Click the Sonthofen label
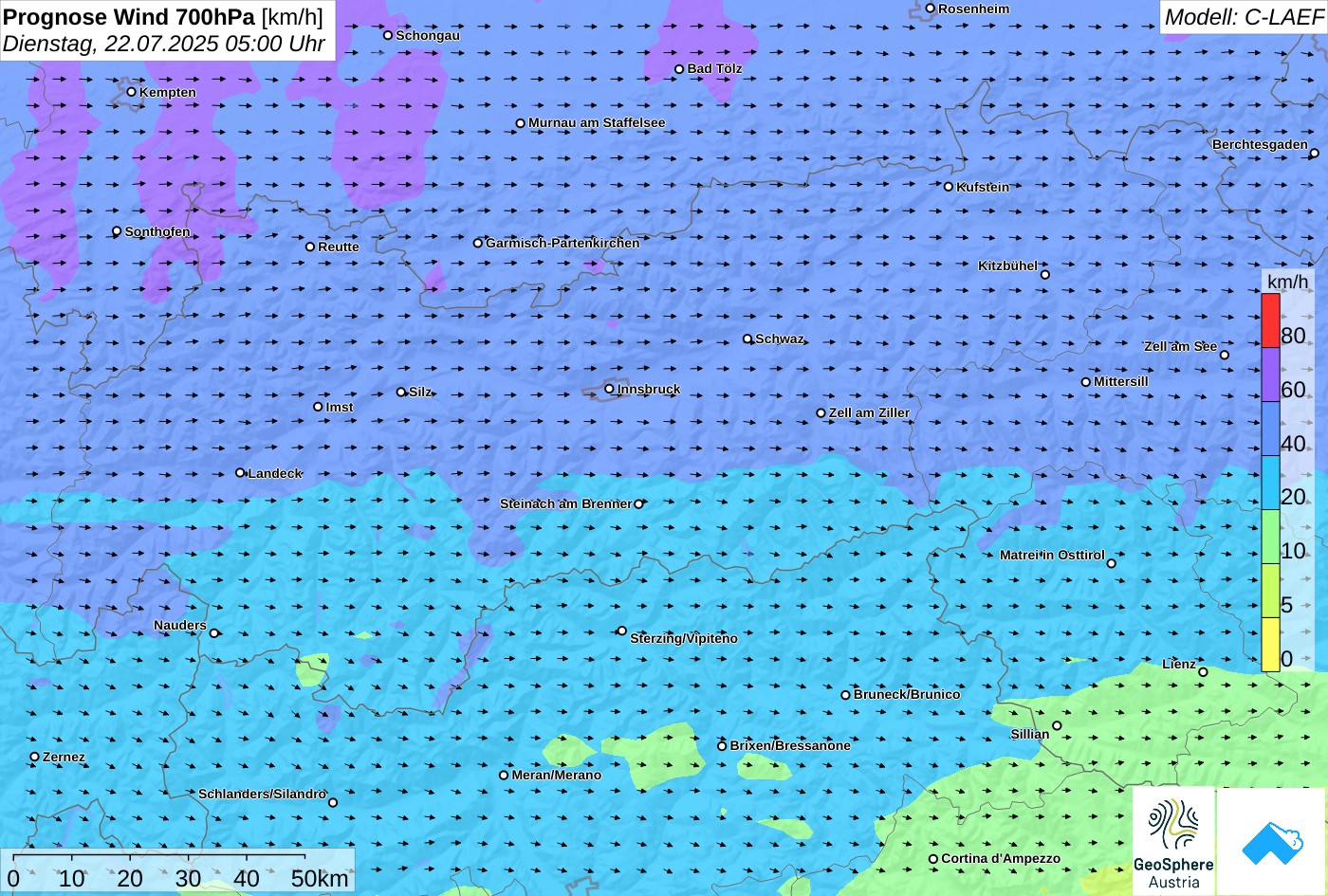Screen dimensions: 1328x896 [x=157, y=231]
